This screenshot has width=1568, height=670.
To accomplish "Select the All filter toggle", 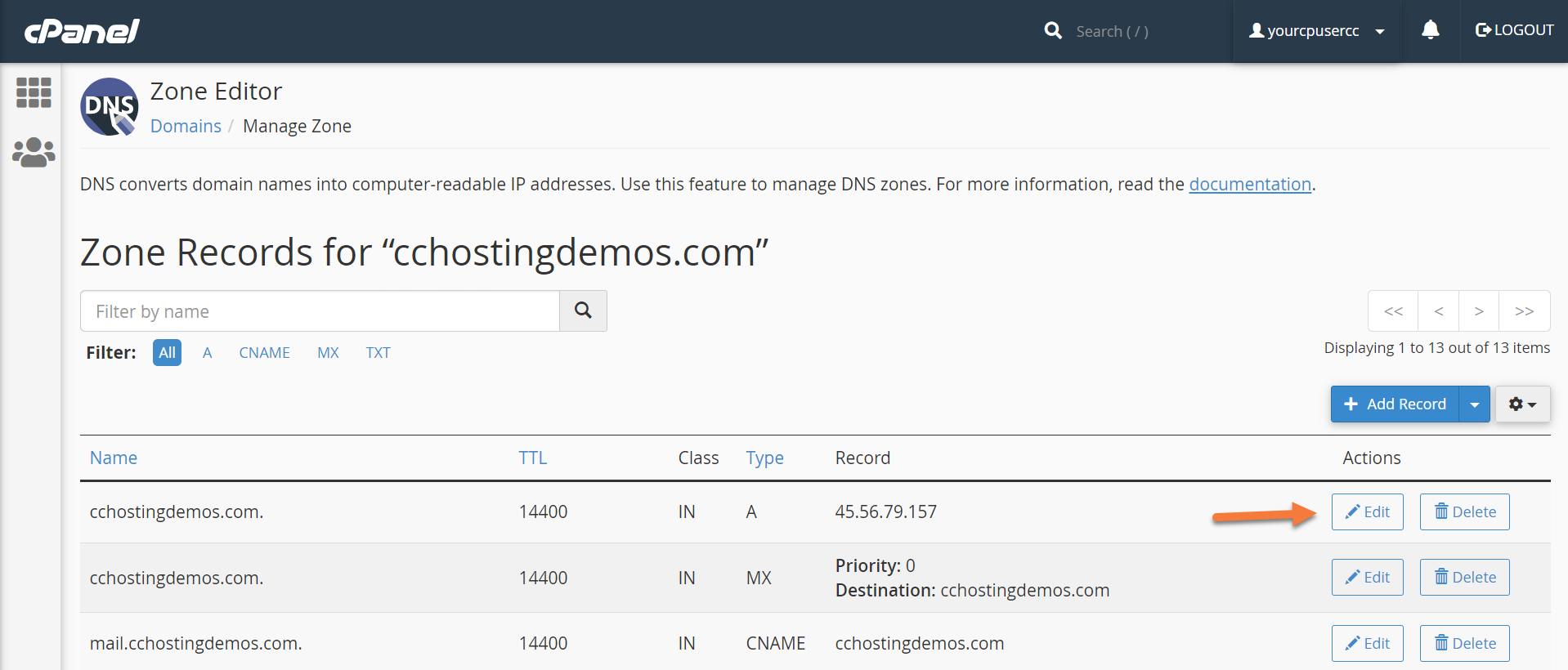I will pos(167,353).
